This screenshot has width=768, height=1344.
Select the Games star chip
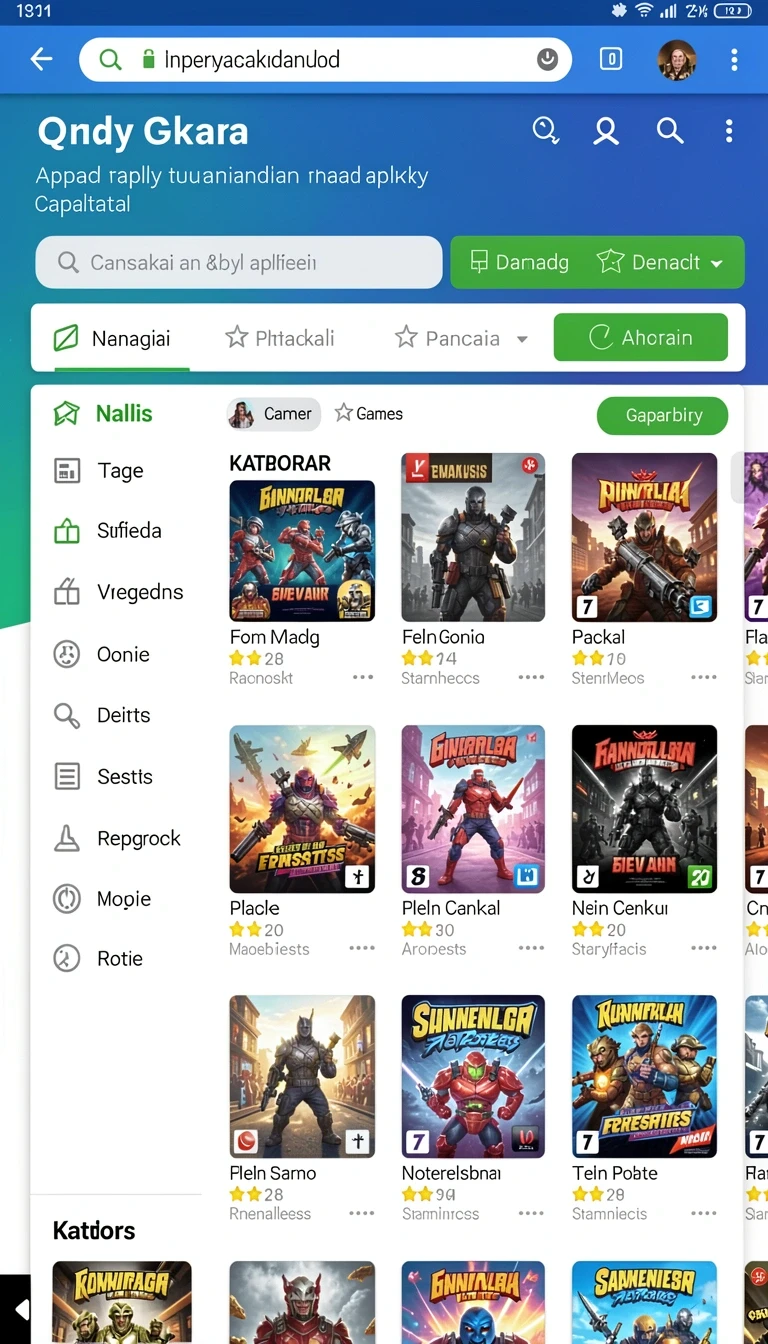pyautogui.click(x=369, y=414)
